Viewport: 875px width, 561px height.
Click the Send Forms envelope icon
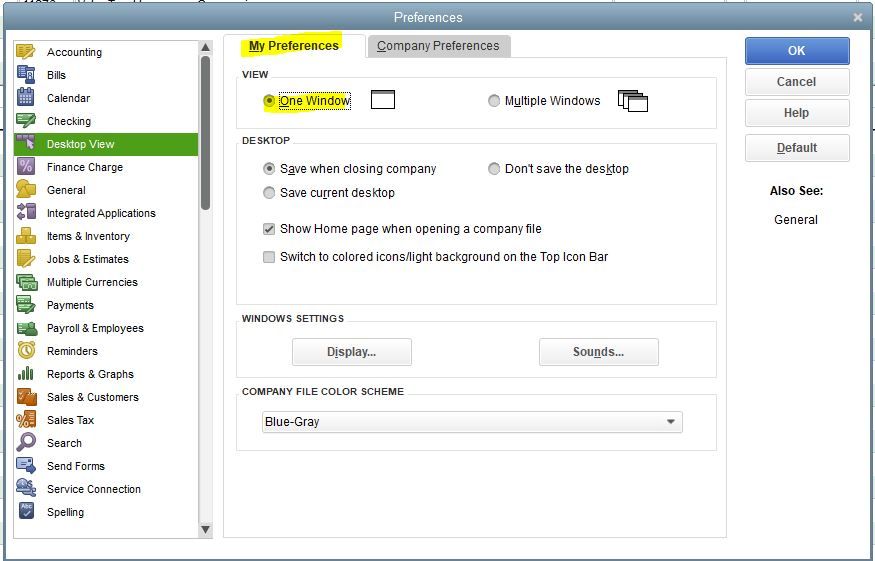tap(26, 465)
